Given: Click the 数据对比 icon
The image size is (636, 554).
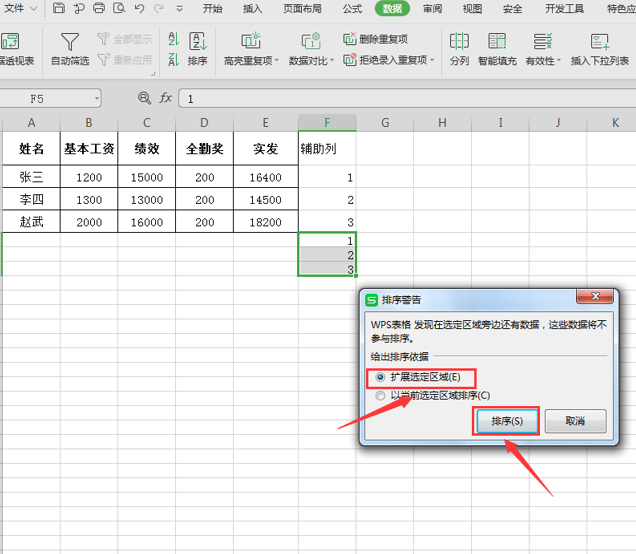Looking at the screenshot, I should coord(311,41).
